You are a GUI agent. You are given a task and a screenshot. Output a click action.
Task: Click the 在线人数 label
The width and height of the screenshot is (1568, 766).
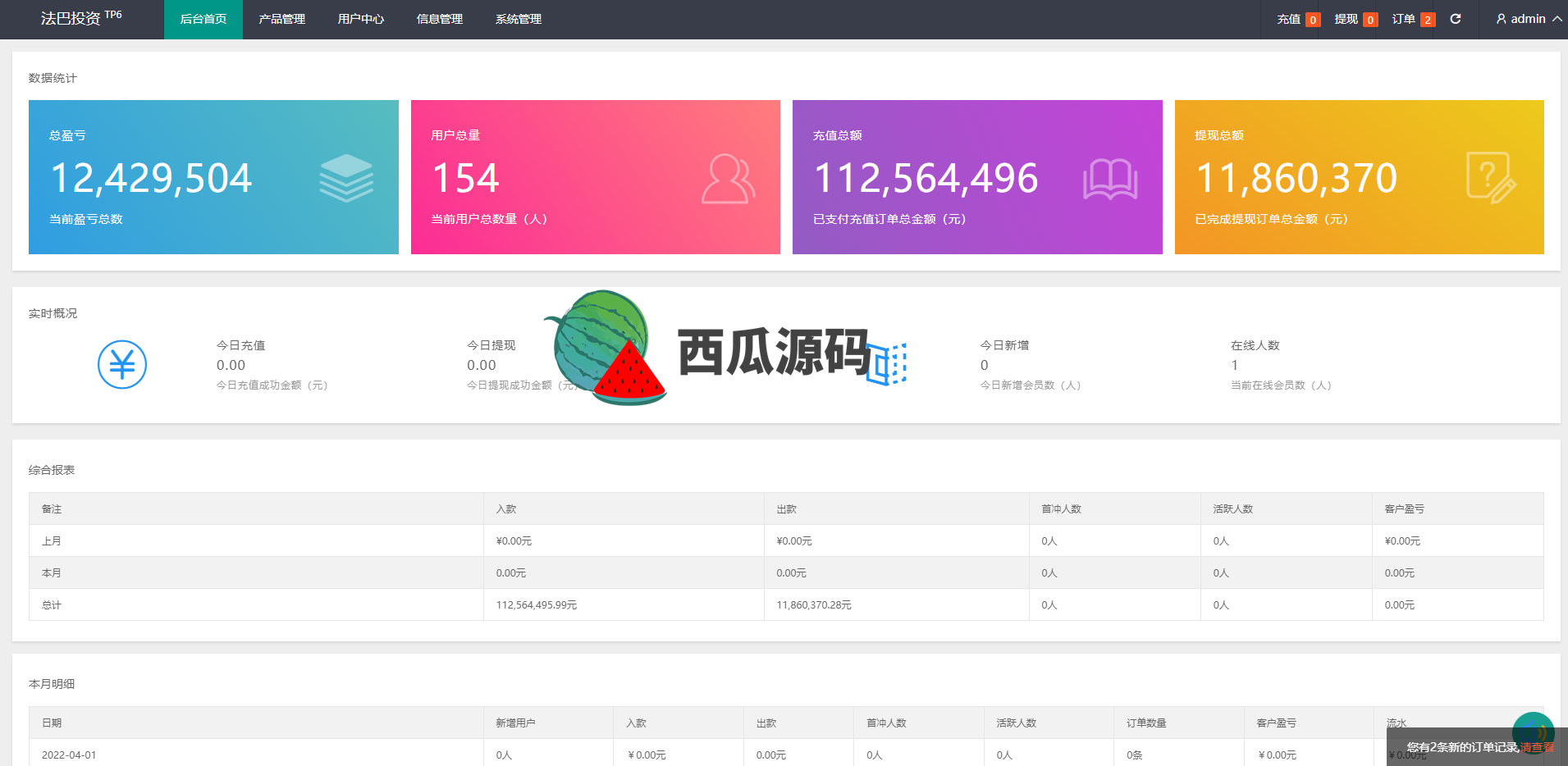click(x=1255, y=345)
